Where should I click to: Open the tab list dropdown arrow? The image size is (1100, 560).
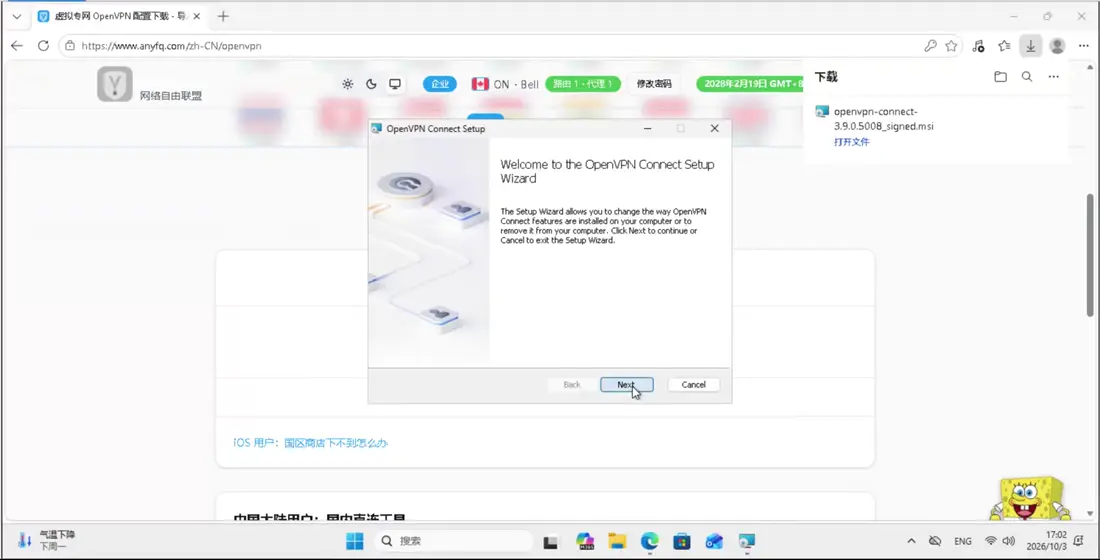[x=17, y=16]
